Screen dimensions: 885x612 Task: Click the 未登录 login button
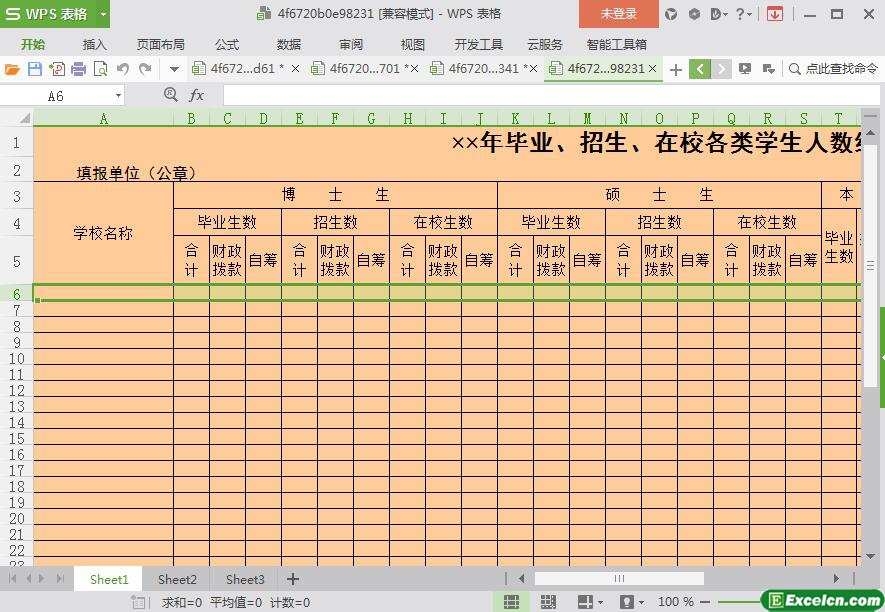pyautogui.click(x=618, y=14)
